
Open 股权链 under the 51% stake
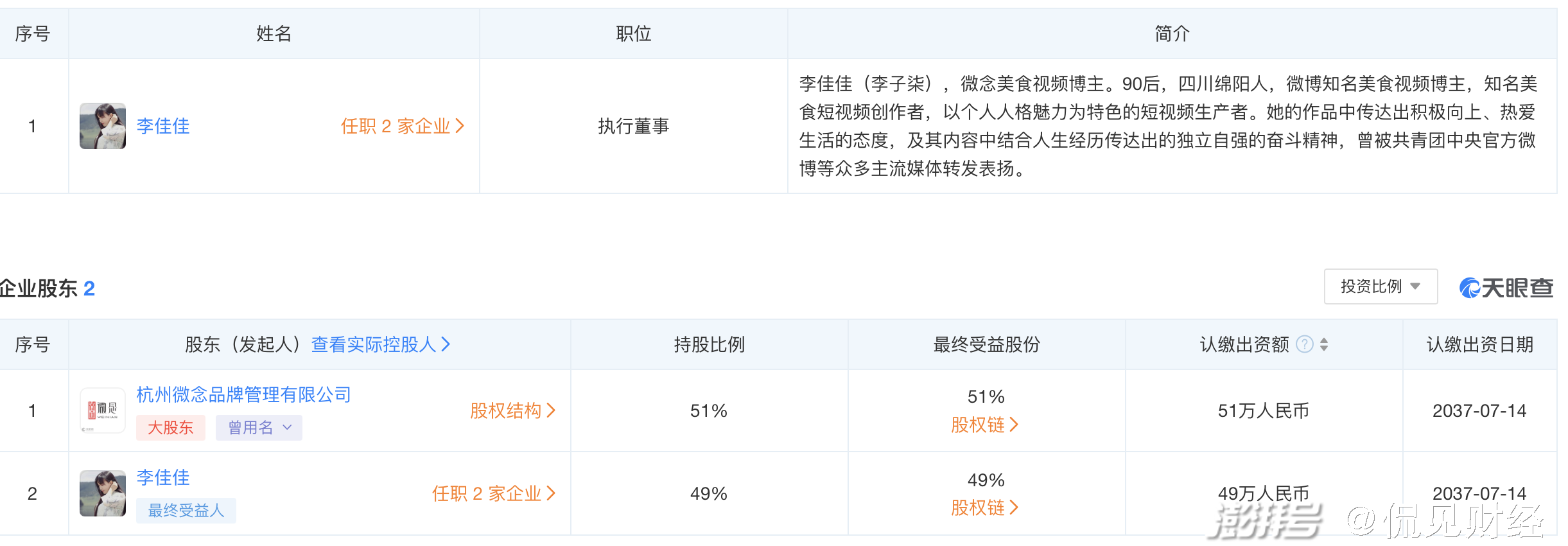pyautogui.click(x=984, y=425)
